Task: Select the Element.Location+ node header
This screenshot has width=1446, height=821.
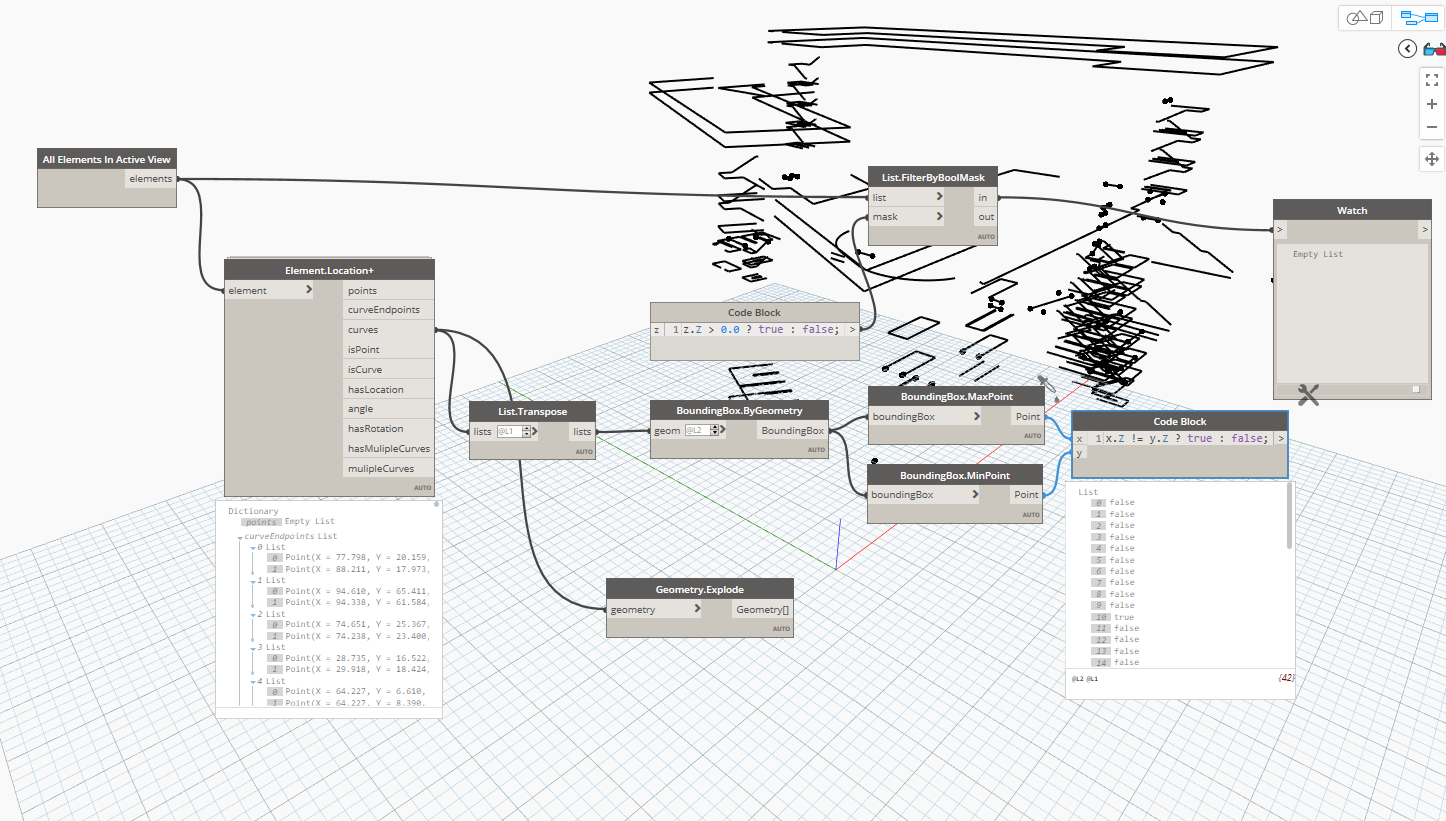Action: (329, 268)
